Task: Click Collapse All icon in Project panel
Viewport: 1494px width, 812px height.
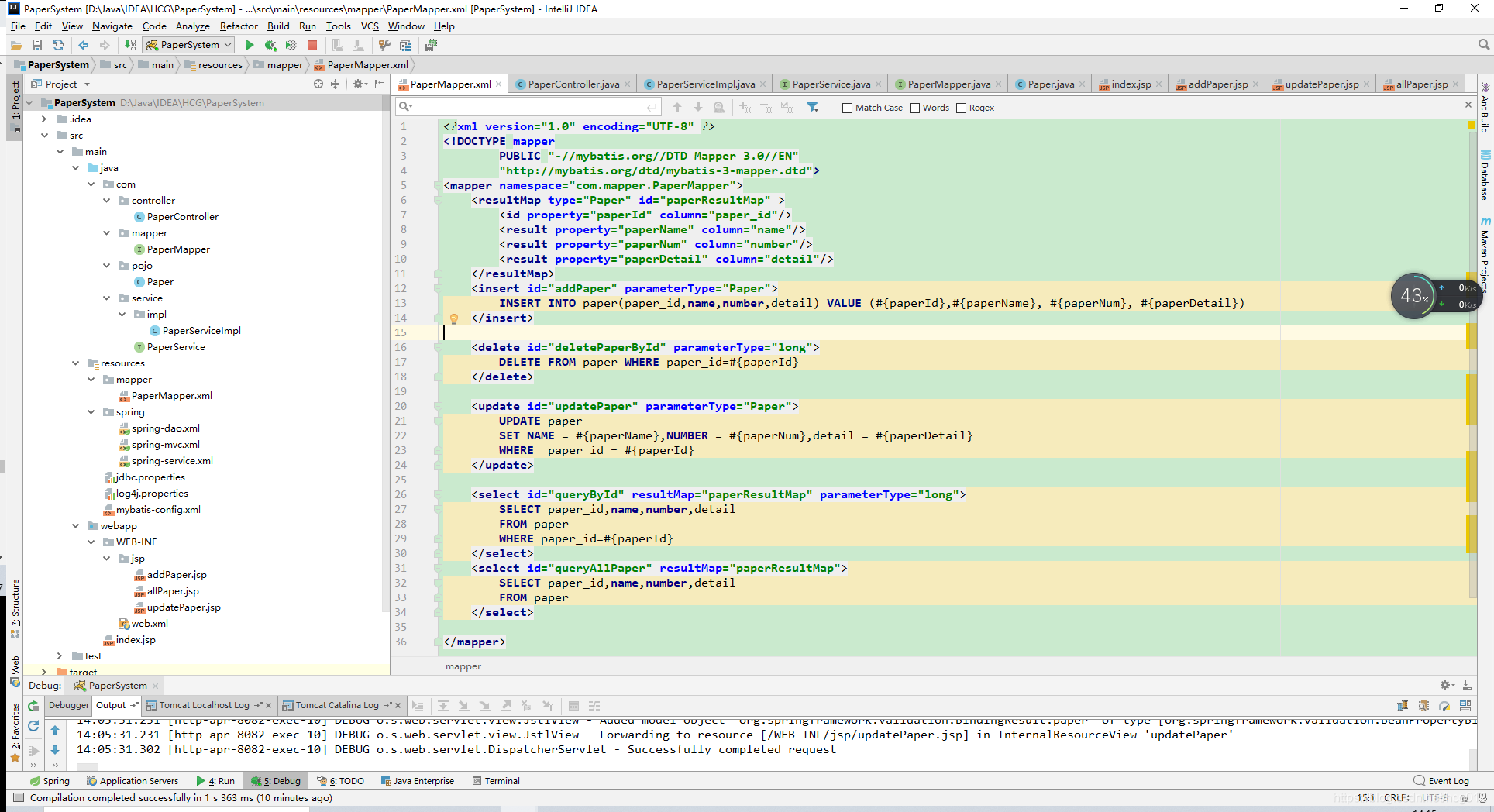Action: pos(336,84)
